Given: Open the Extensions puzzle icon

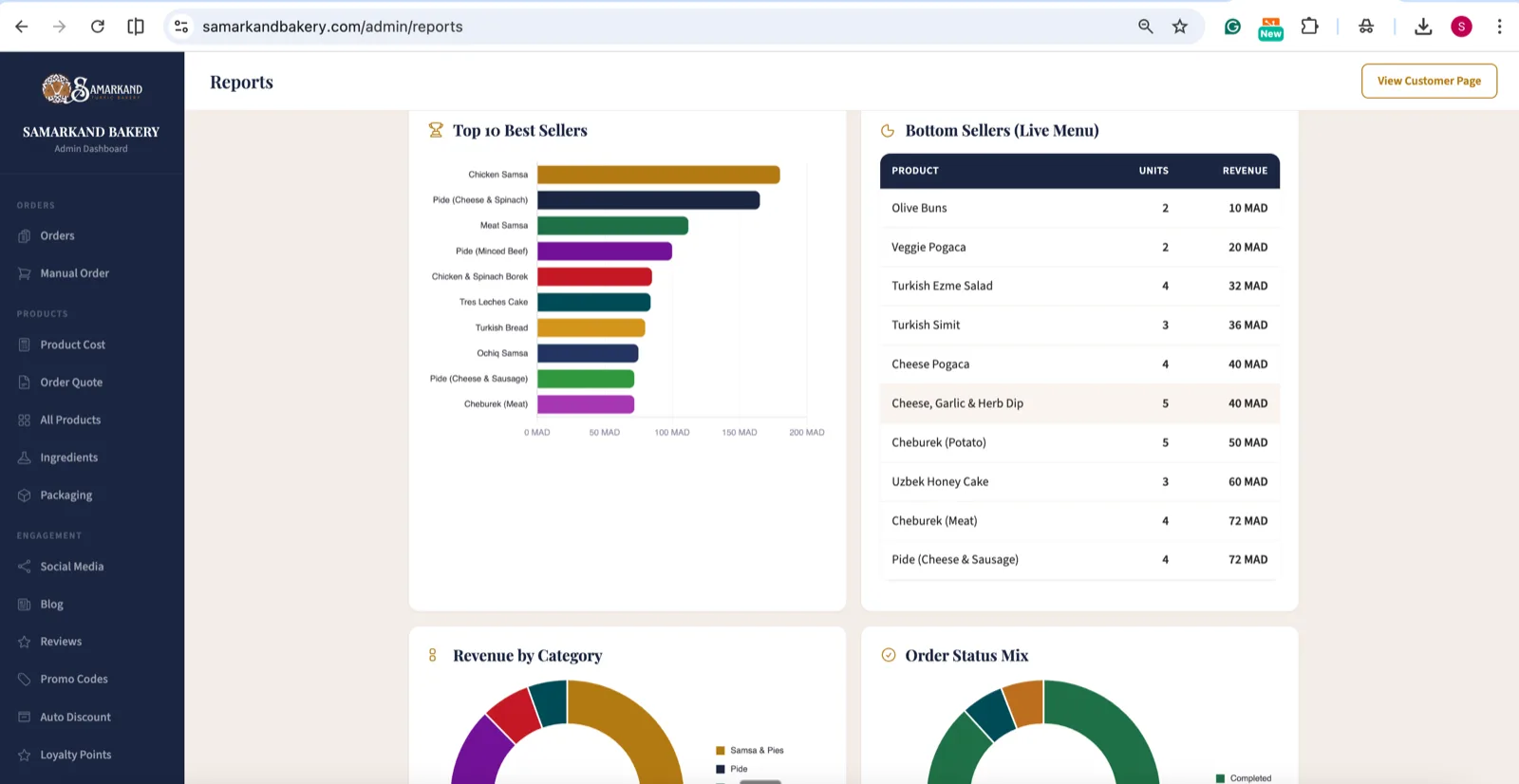Looking at the screenshot, I should coord(1310,27).
